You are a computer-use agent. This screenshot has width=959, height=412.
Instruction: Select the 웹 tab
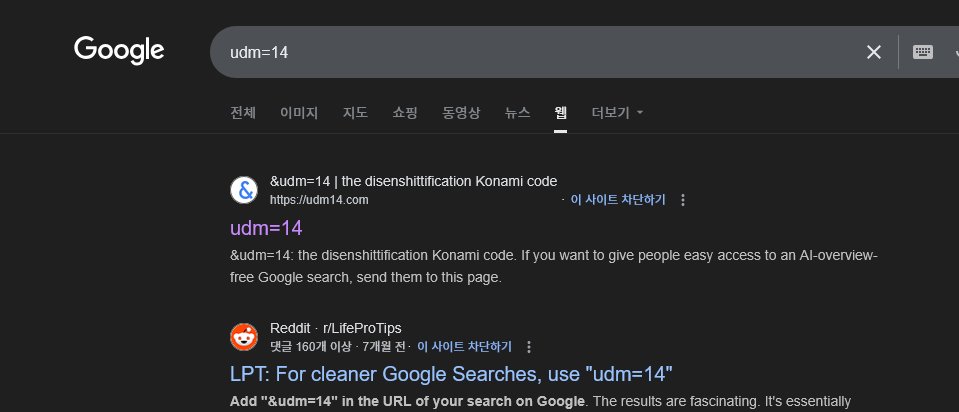(561, 113)
